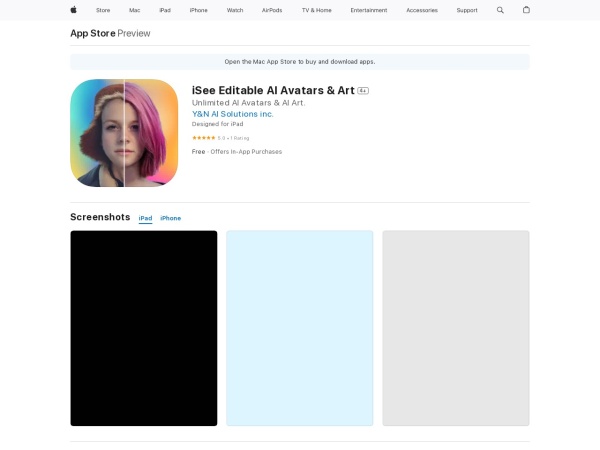Click the five-star rating stars
Viewport: 600px width, 450px height.
[203, 137]
